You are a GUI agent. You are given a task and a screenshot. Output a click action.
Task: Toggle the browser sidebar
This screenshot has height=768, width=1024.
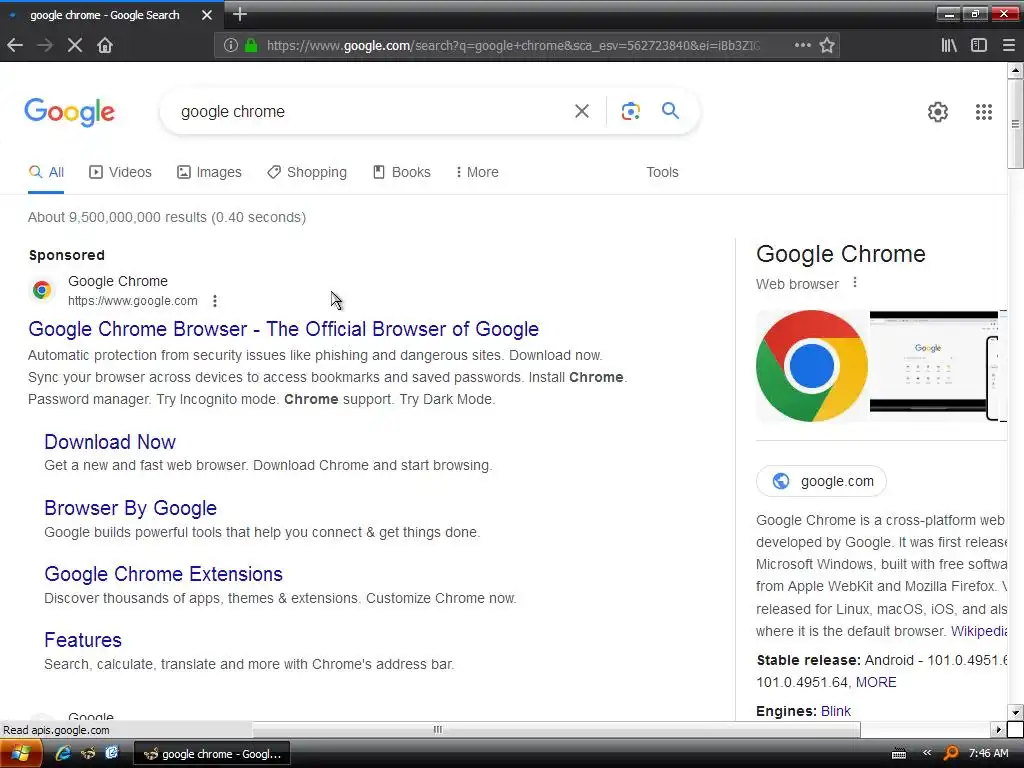(978, 45)
